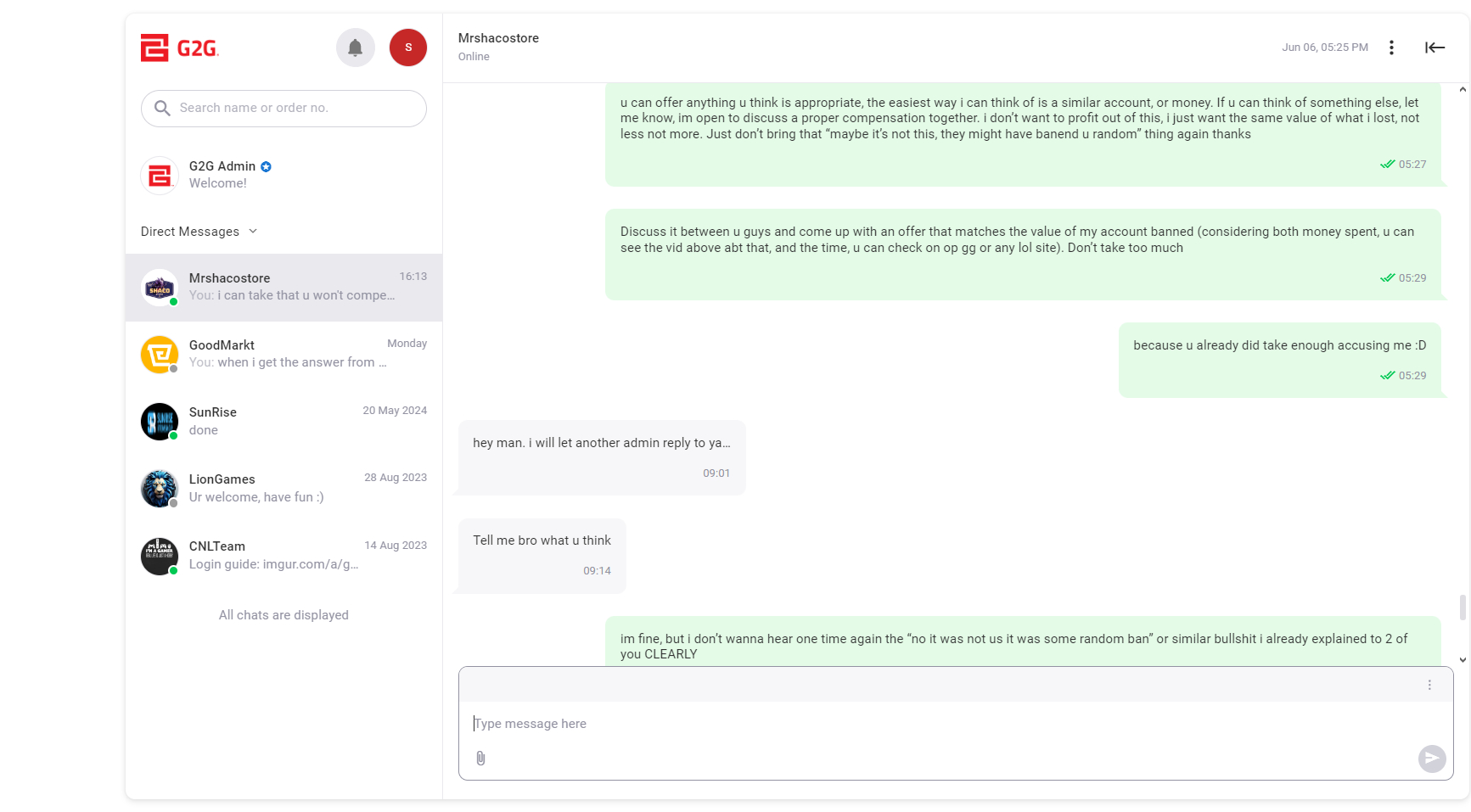Click the search magnifier icon
Viewport: 1471px width, 812px height.
pos(162,109)
